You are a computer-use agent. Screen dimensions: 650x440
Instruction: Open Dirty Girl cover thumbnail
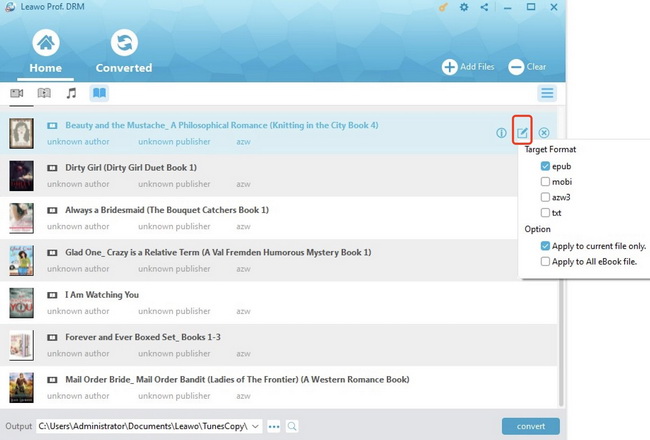click(22, 176)
